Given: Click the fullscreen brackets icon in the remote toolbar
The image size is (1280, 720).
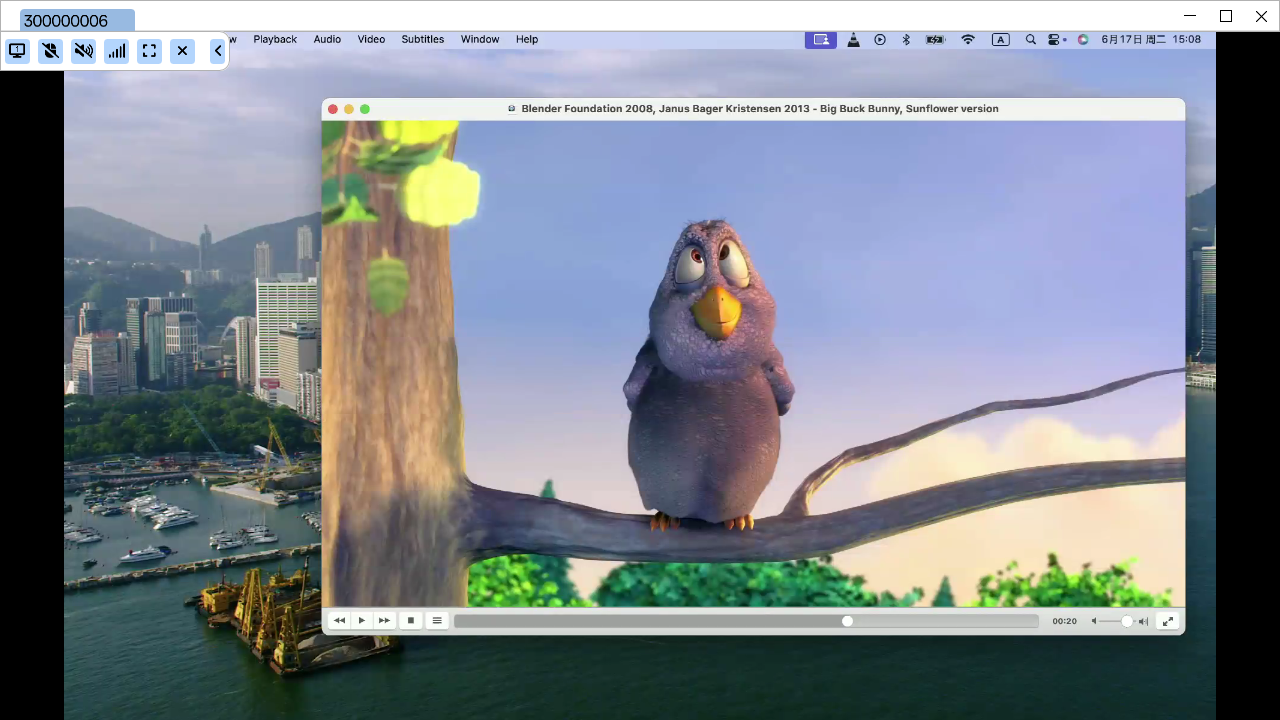Looking at the screenshot, I should (x=149, y=51).
